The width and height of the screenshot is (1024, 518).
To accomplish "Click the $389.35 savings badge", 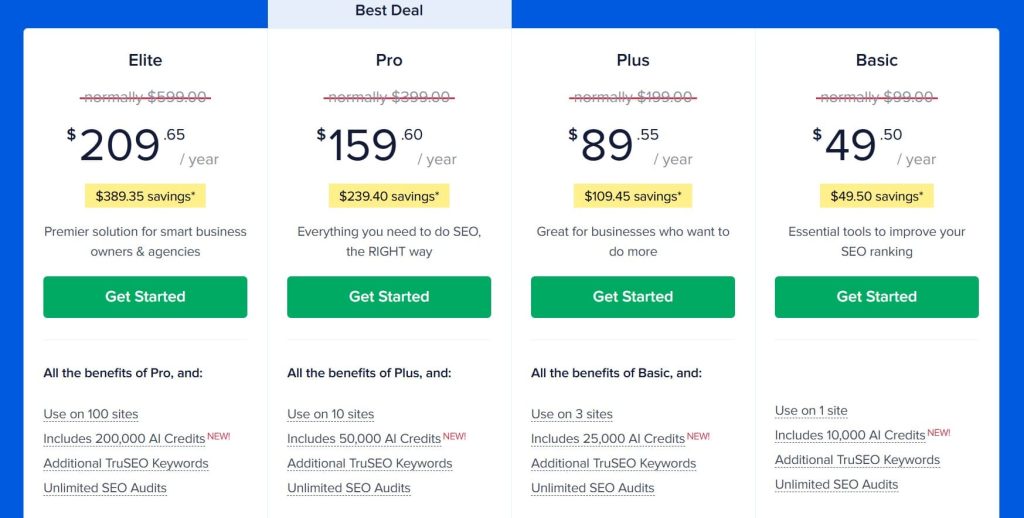I will coord(145,196).
